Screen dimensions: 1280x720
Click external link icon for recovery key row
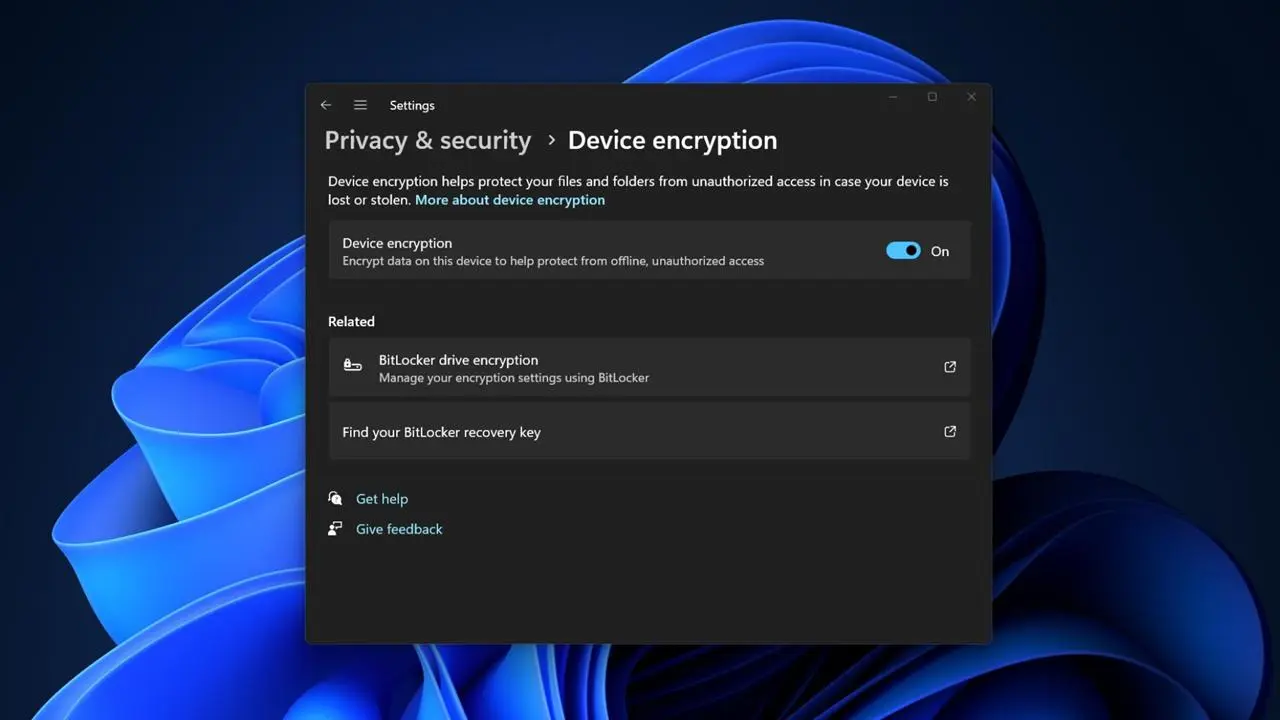(x=950, y=432)
